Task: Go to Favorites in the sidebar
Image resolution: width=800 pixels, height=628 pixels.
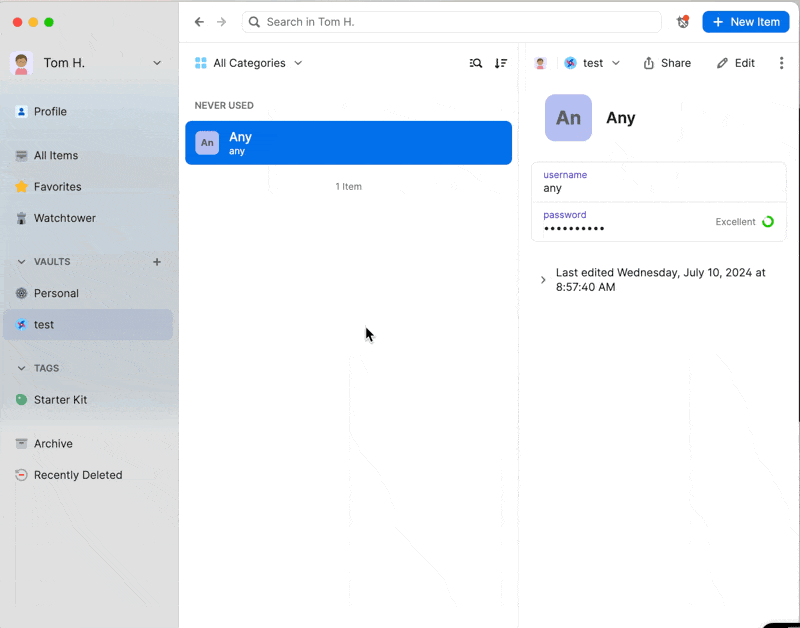Action: 57,187
